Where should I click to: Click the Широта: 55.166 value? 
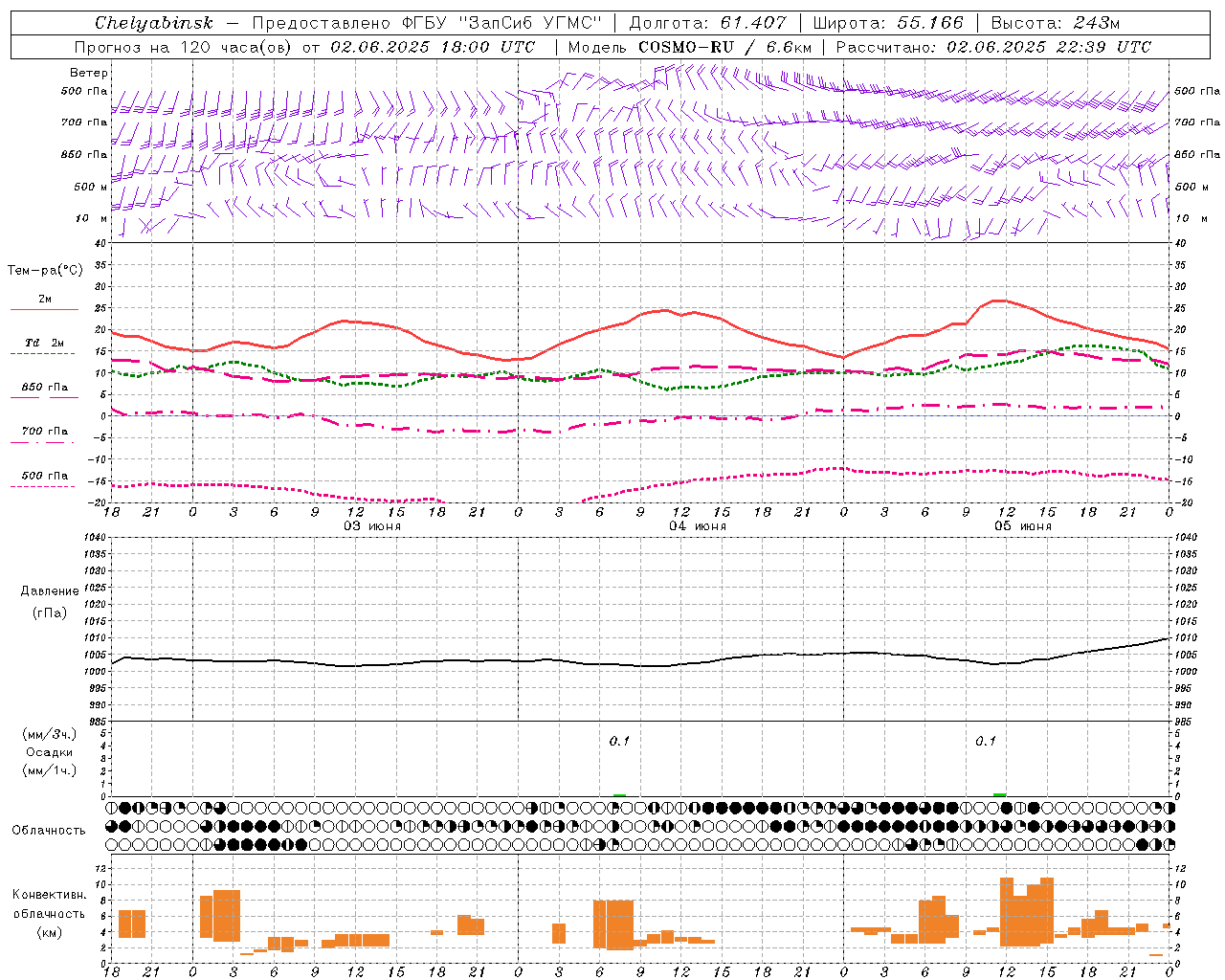(x=888, y=23)
